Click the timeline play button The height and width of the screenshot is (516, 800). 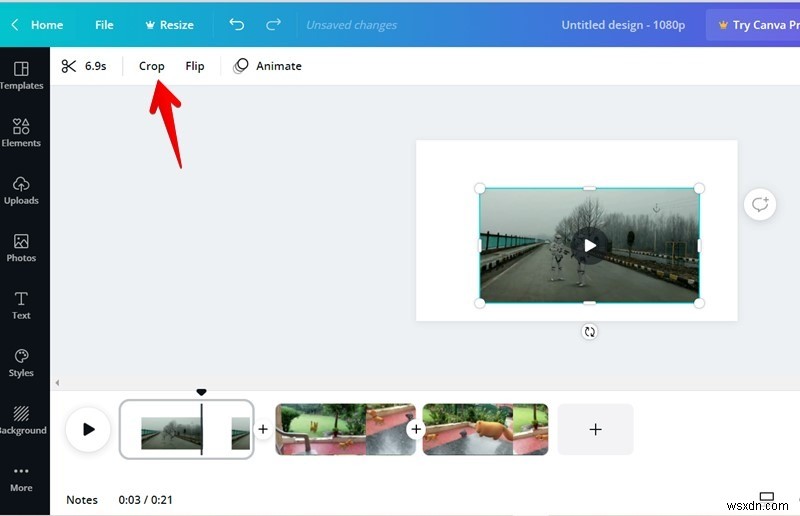[x=88, y=429]
